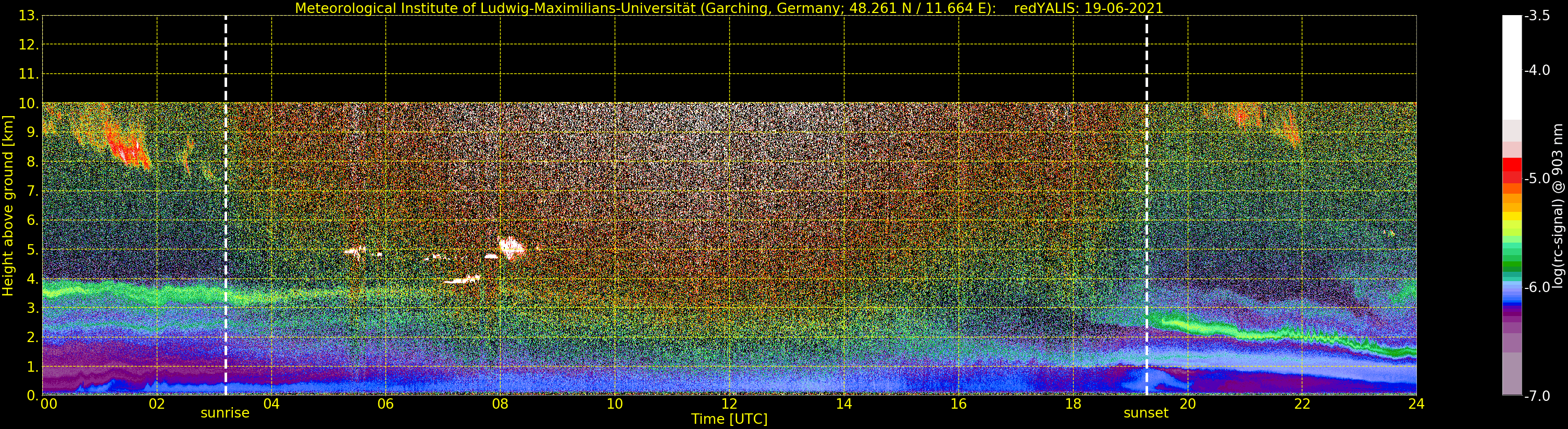Image resolution: width=1568 pixels, height=429 pixels.
Task: Click the white dashed sunrise marker line
Action: pos(226,205)
